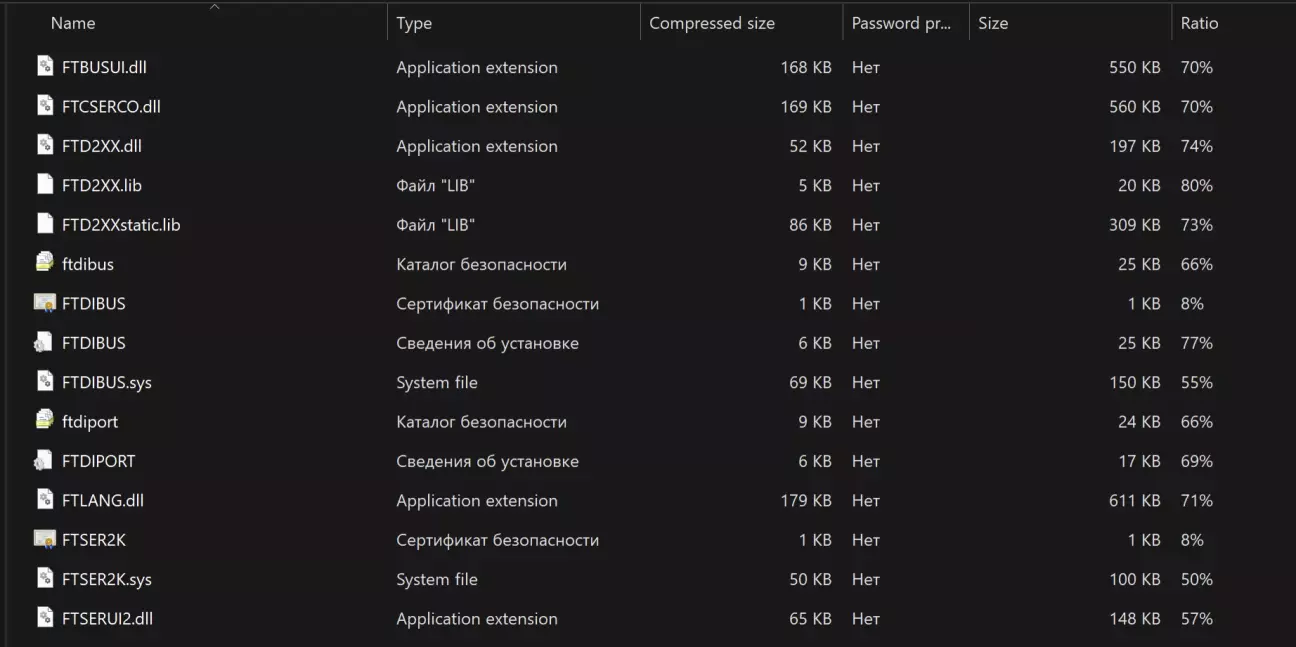1296x647 pixels.
Task: Click the FTBUSUI.dll file icon
Action: (44, 67)
